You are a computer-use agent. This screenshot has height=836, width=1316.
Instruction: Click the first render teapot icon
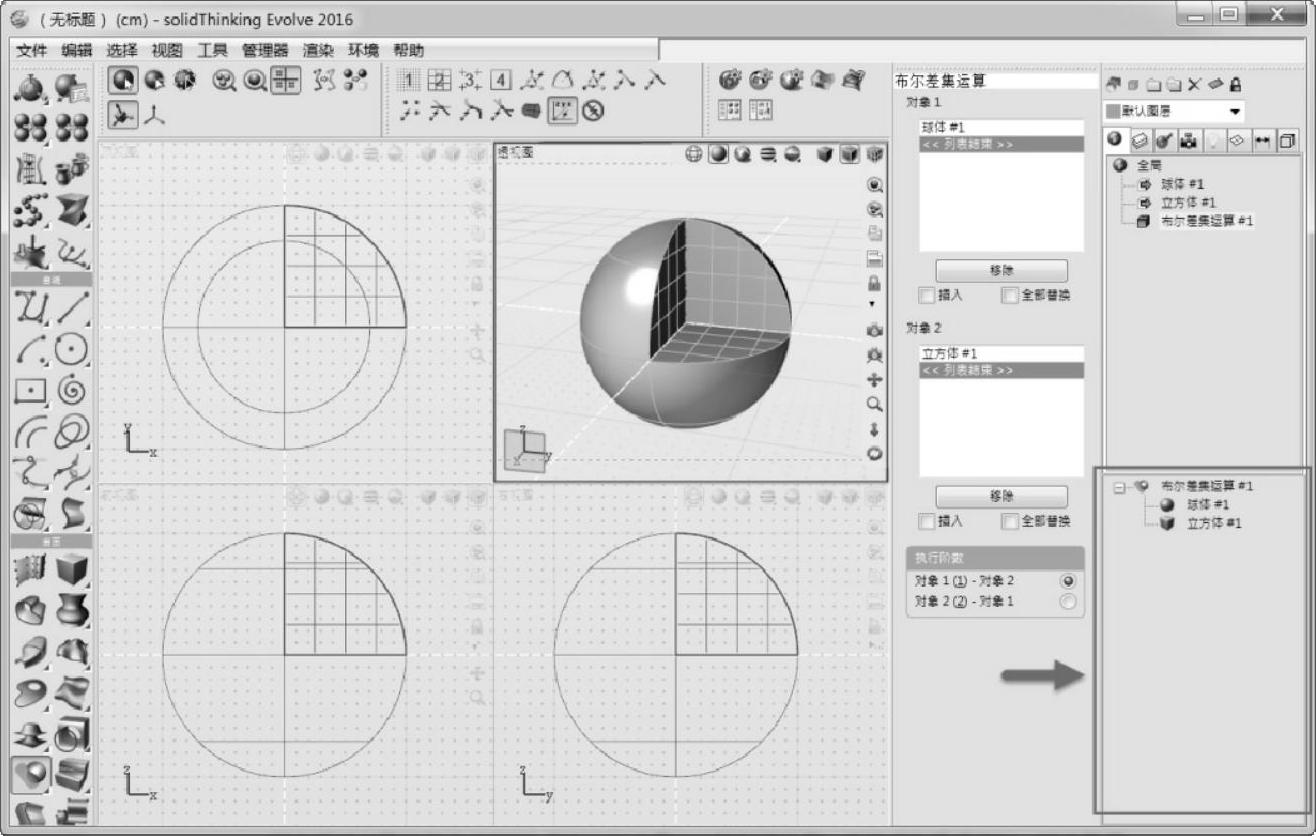click(730, 82)
